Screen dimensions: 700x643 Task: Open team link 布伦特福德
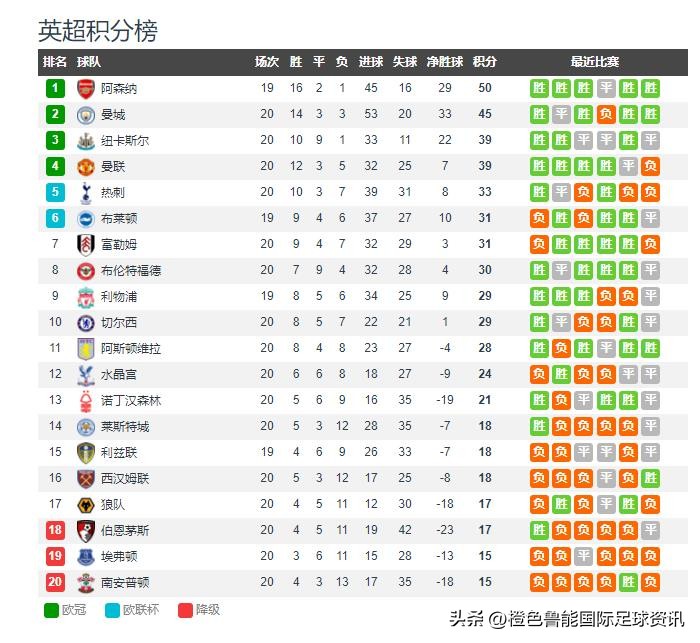(x=131, y=270)
